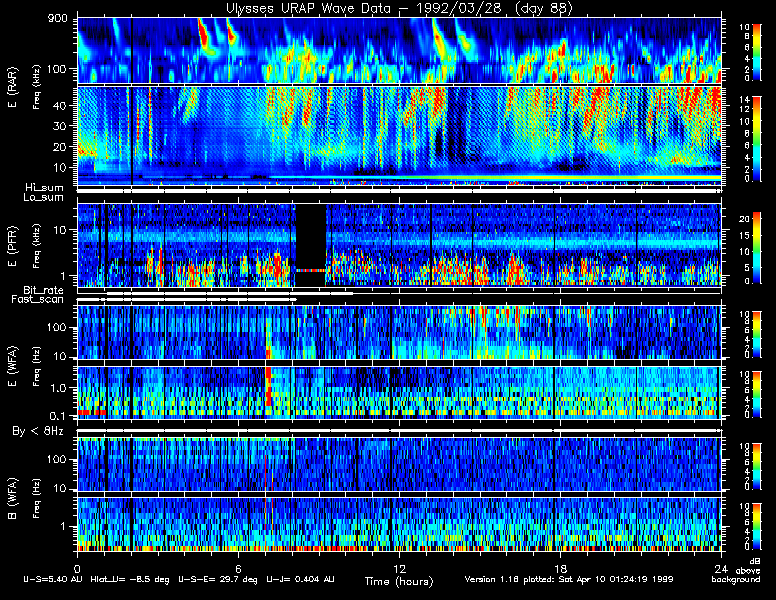Viewport: 776px width, 600px height.
Task: Click the 'Lo_sum' label
Action: pos(43,198)
